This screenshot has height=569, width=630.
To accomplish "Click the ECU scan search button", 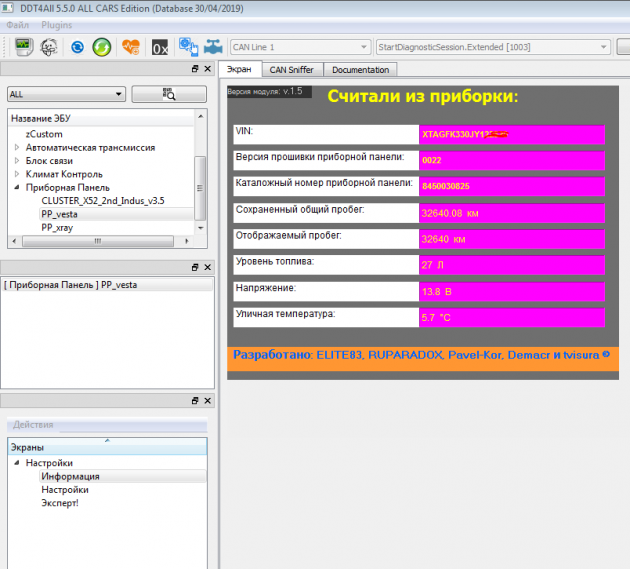I will pos(169,94).
